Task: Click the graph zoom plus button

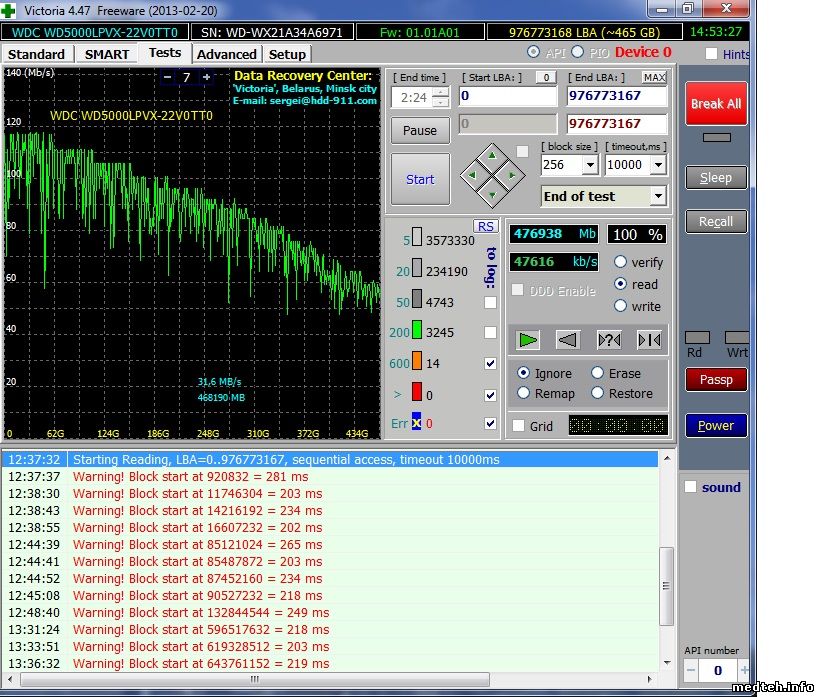Action: click(x=206, y=77)
